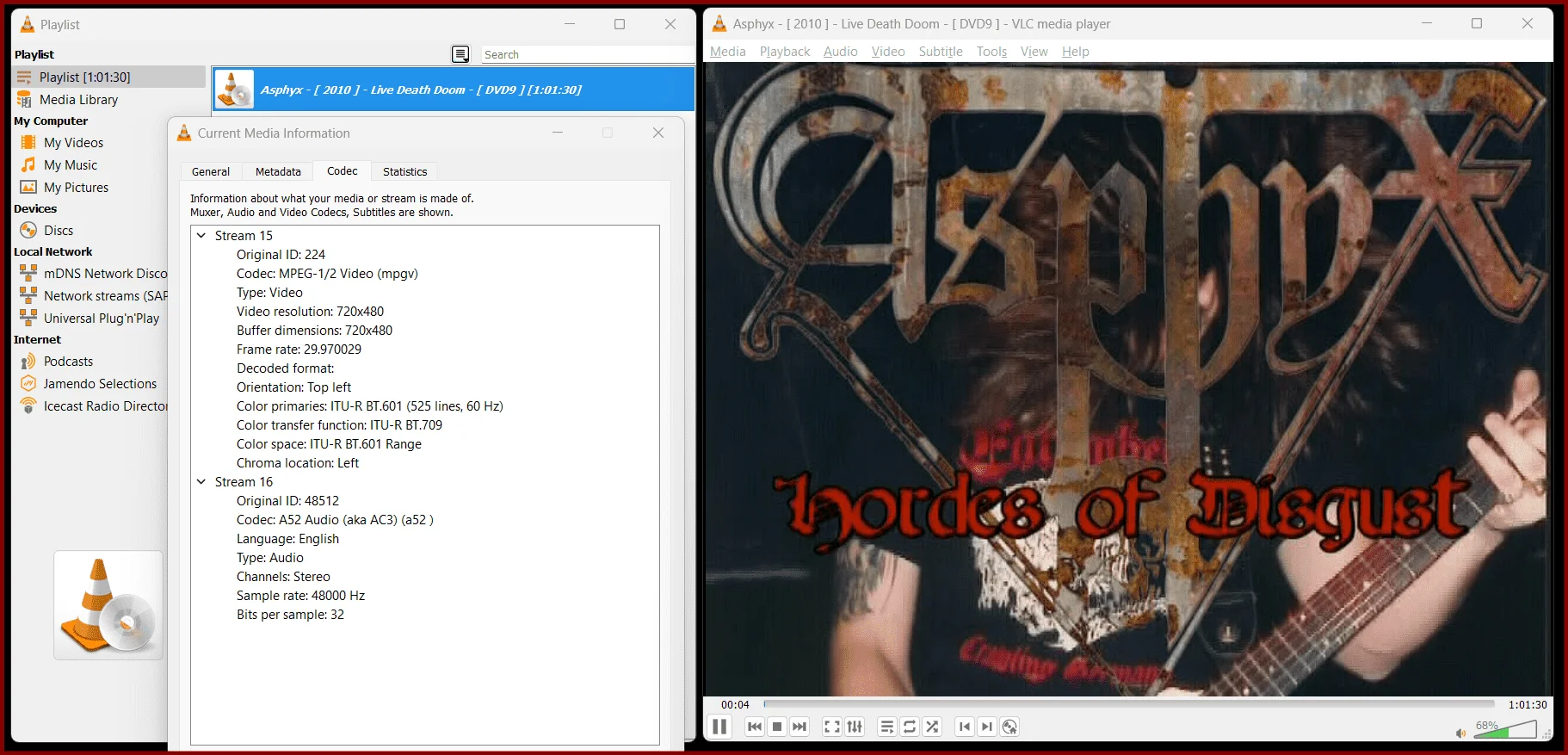This screenshot has width=1568, height=755.
Task: Switch to the Metadata tab
Action: click(x=278, y=171)
